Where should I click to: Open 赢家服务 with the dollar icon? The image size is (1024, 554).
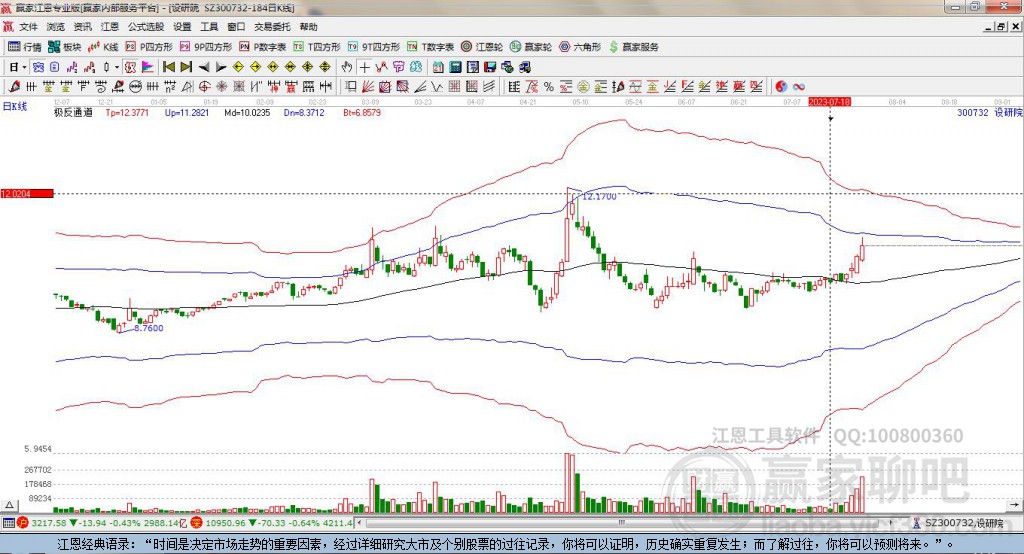coord(633,47)
